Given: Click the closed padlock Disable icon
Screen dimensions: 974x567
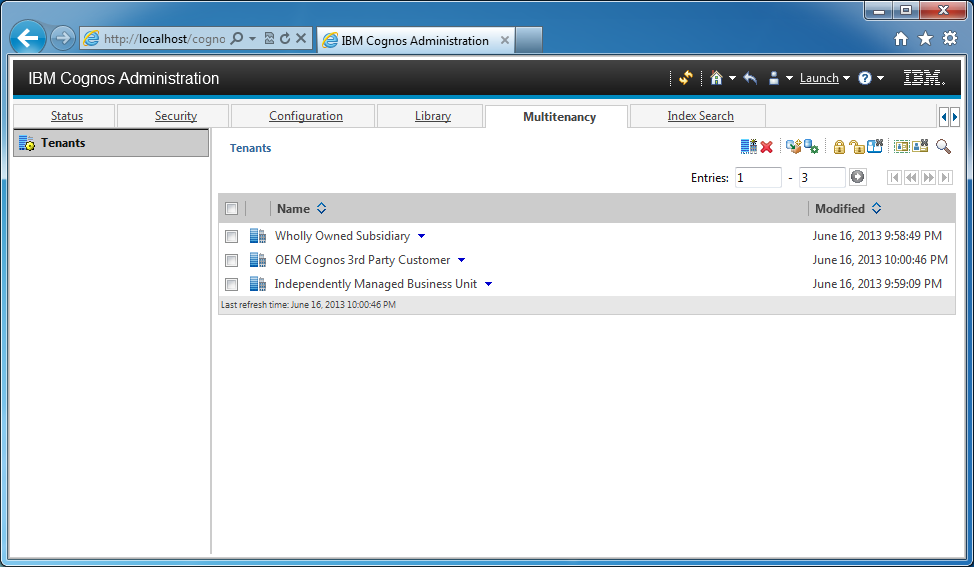Looking at the screenshot, I should coord(839,147).
